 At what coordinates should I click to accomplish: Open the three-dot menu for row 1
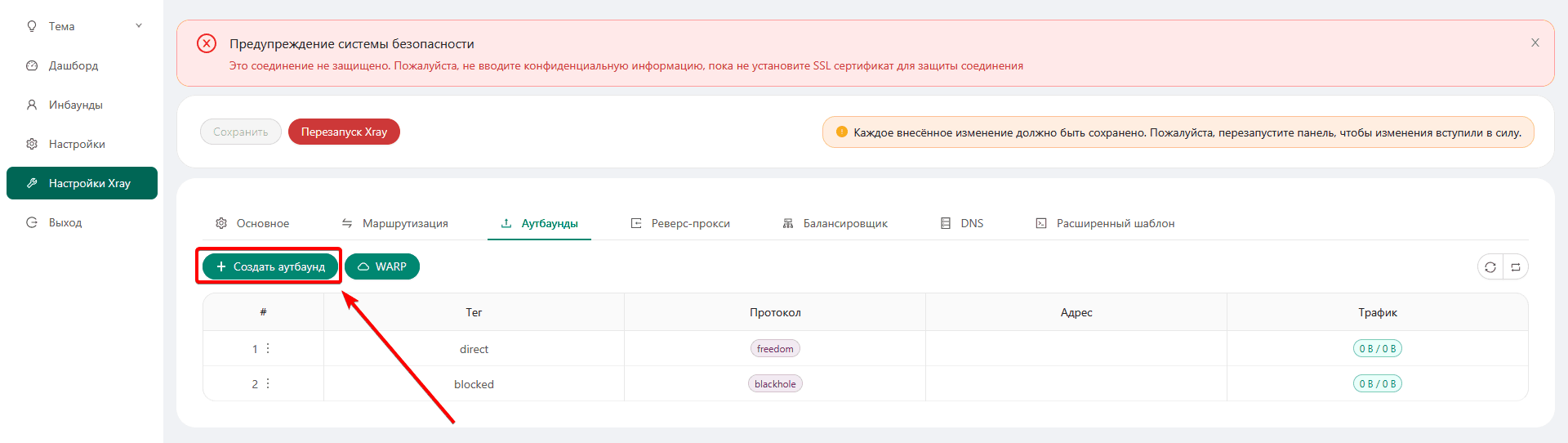click(x=268, y=348)
